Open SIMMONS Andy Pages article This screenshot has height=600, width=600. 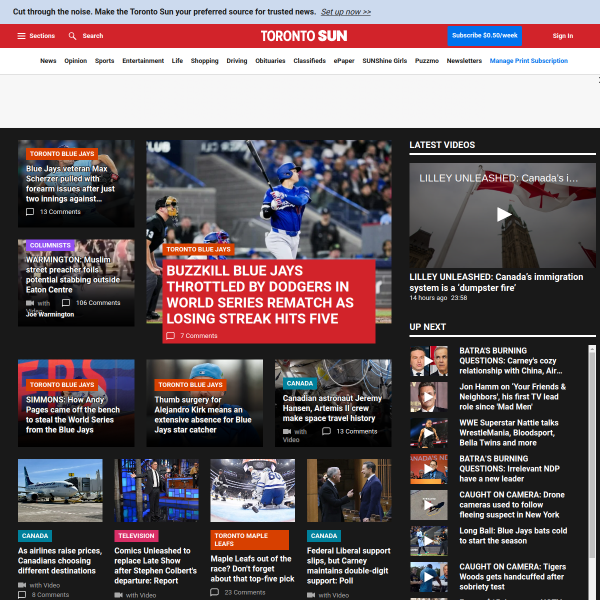pyautogui.click(x=73, y=415)
